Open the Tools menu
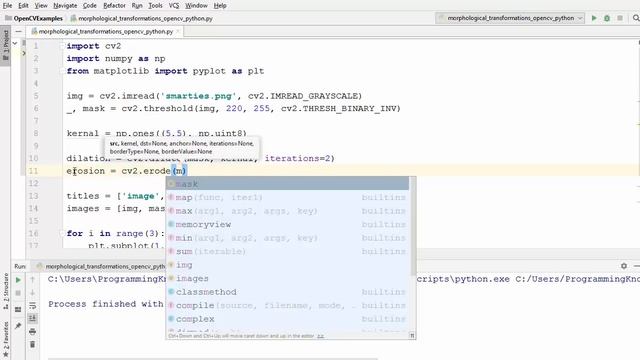Viewport: 640px width, 360px height. [x=155, y=6]
